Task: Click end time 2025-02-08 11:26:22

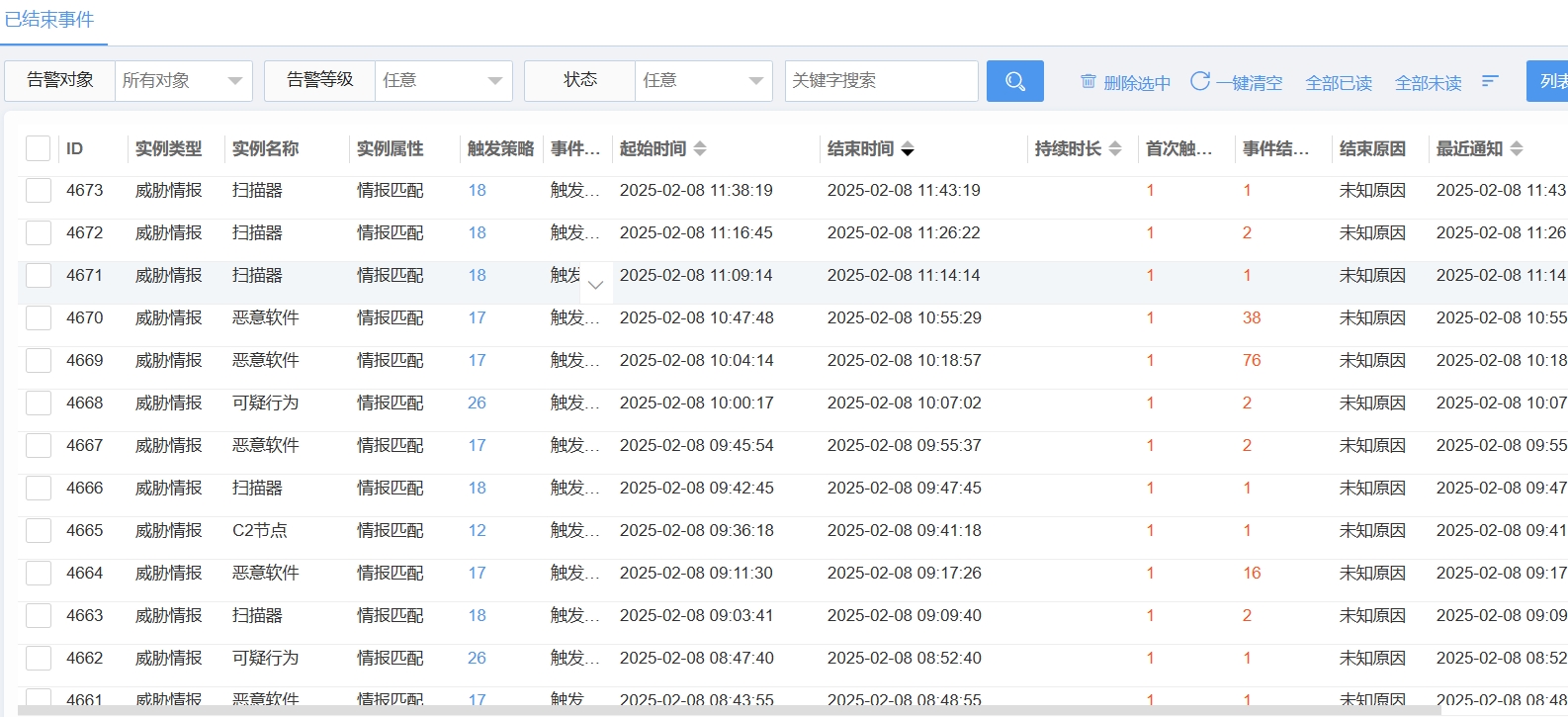Action: tap(905, 232)
